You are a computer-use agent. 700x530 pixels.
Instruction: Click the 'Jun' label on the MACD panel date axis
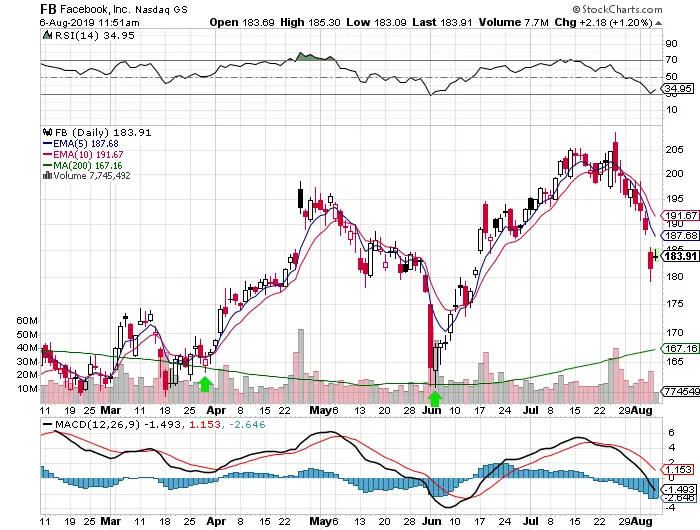[x=431, y=521]
